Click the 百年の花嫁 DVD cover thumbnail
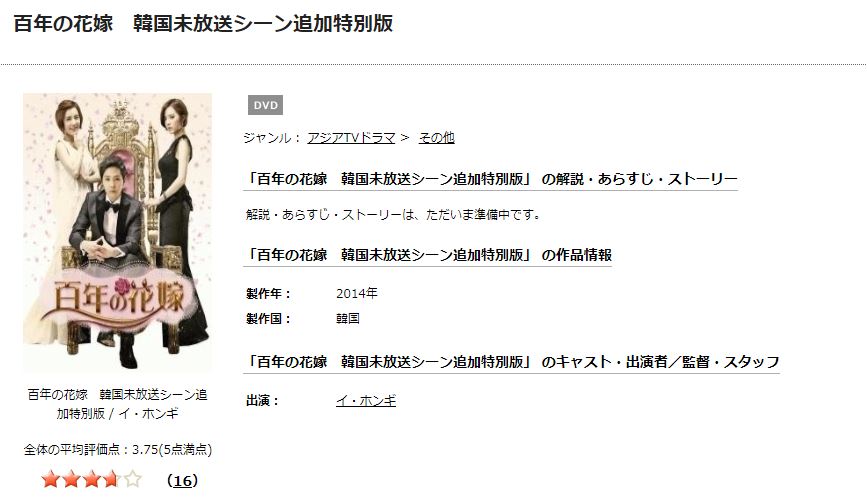Viewport: 867px width, 499px height. point(117,232)
